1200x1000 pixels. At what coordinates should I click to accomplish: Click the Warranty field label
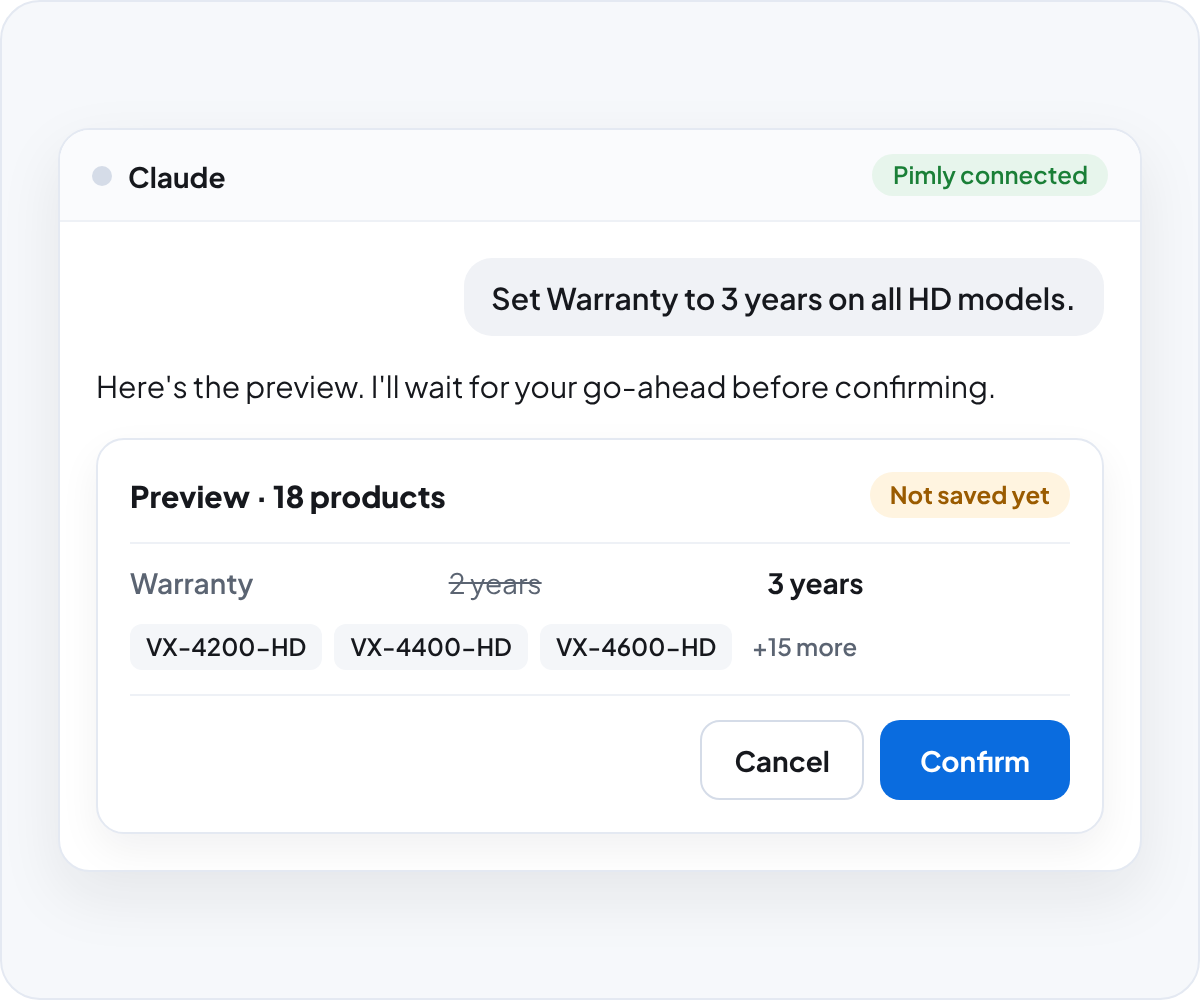[x=192, y=584]
